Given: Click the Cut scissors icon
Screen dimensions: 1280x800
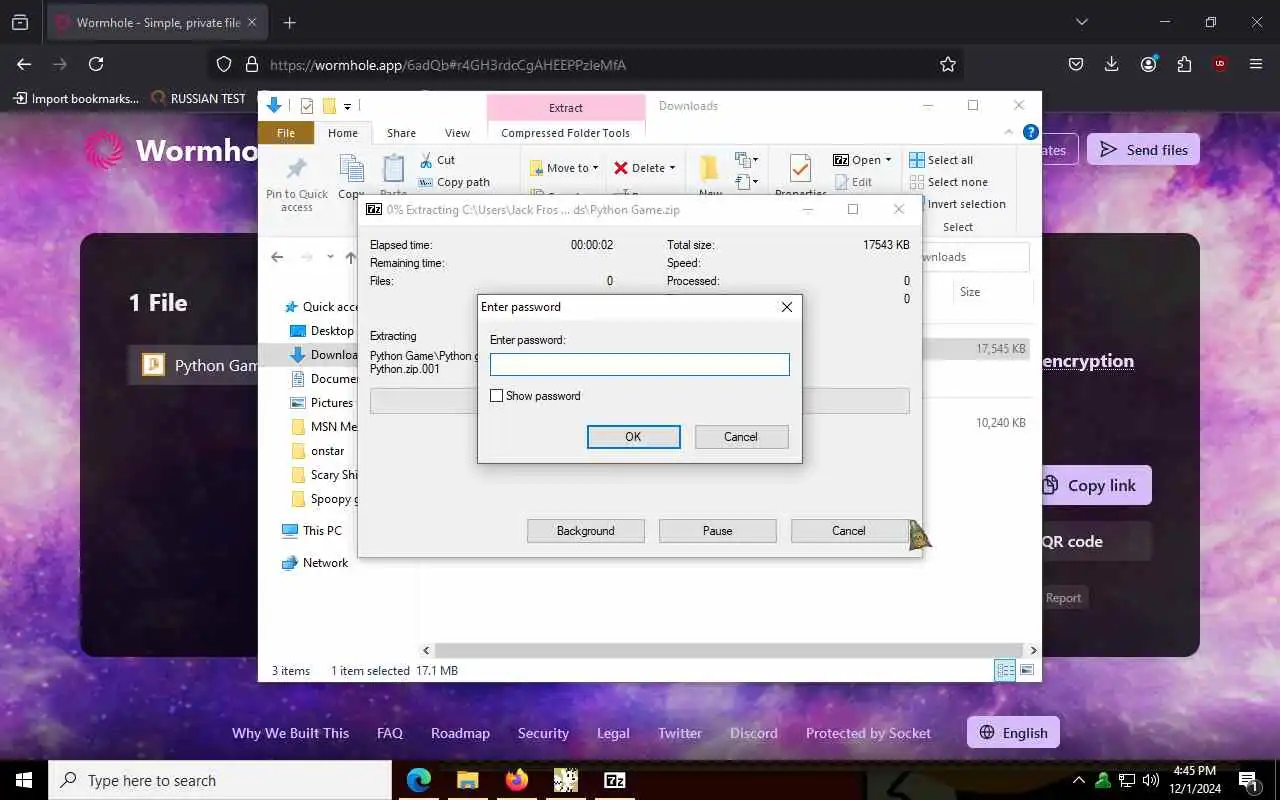Looking at the screenshot, I should [x=425, y=160].
